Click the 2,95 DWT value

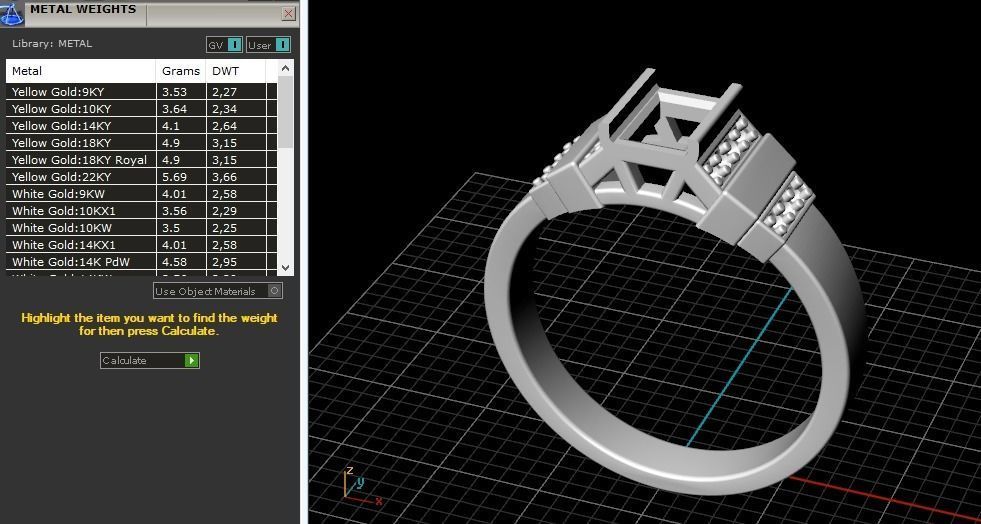pyautogui.click(x=224, y=261)
